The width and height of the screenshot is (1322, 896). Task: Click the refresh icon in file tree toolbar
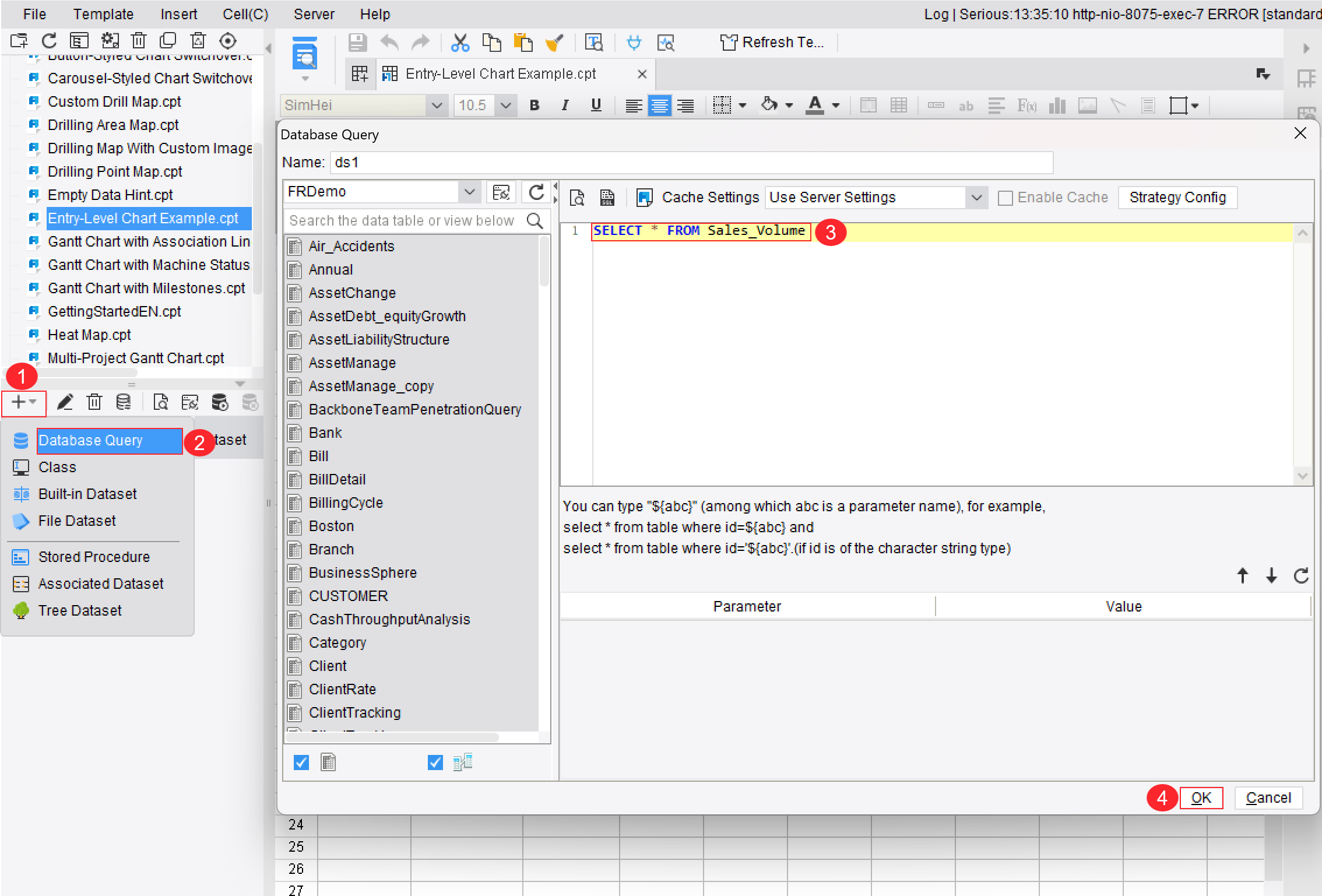[x=49, y=41]
